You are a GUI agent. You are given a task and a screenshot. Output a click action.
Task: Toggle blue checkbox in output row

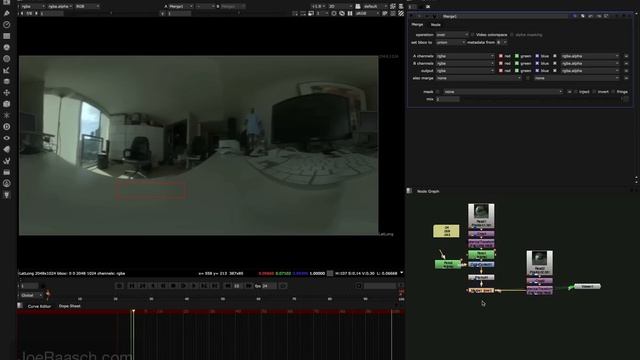537,71
